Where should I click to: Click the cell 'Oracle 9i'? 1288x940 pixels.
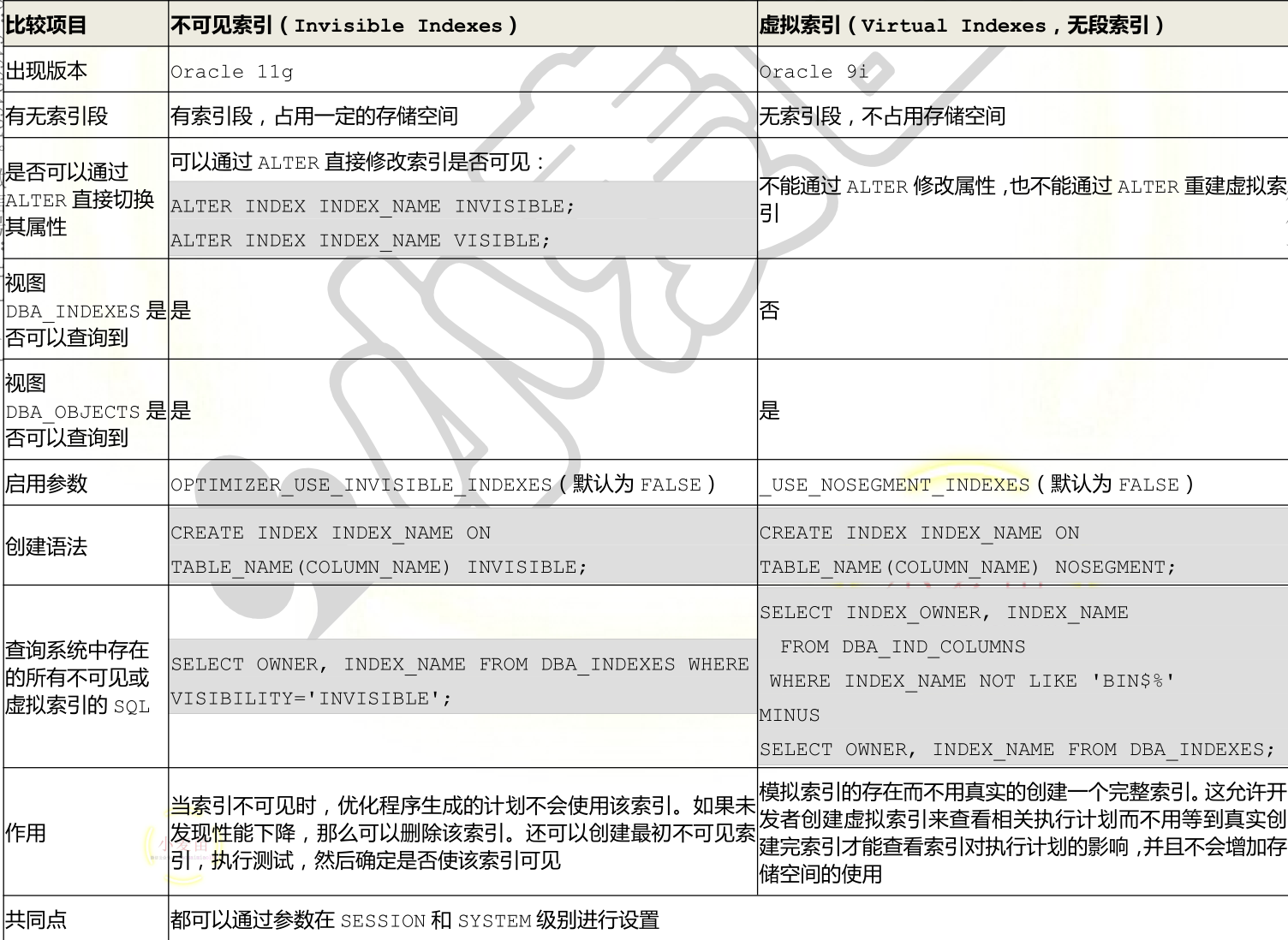coord(814,72)
